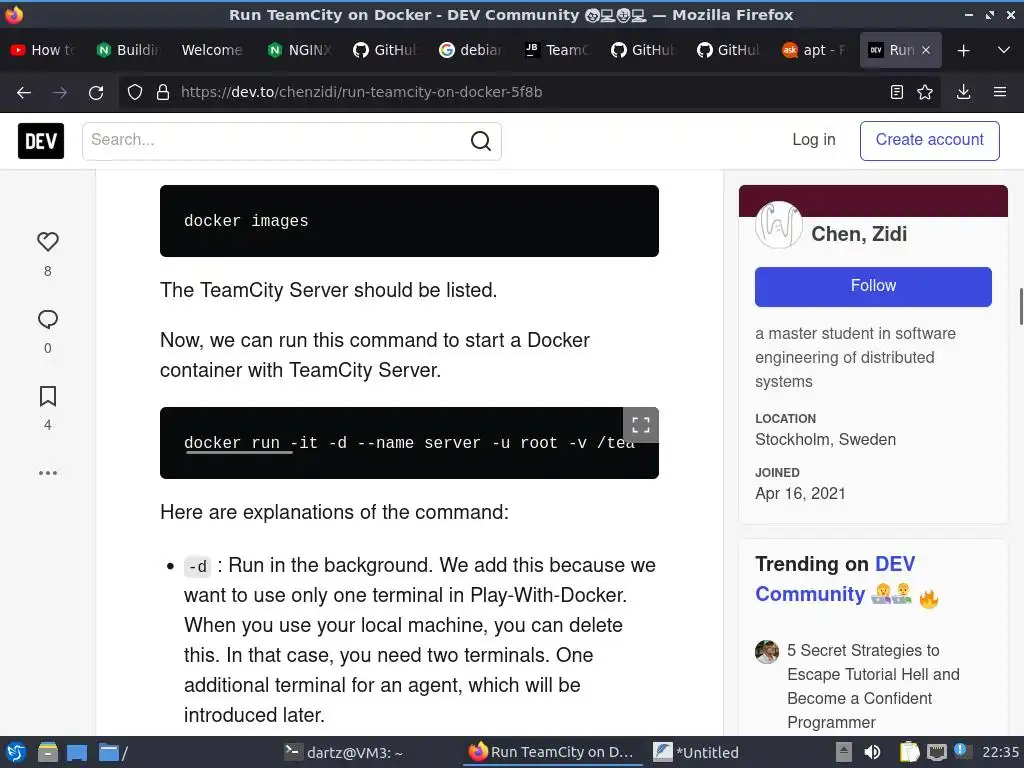This screenshot has height=768, width=1024.
Task: Reload the page
Action: tap(96, 92)
